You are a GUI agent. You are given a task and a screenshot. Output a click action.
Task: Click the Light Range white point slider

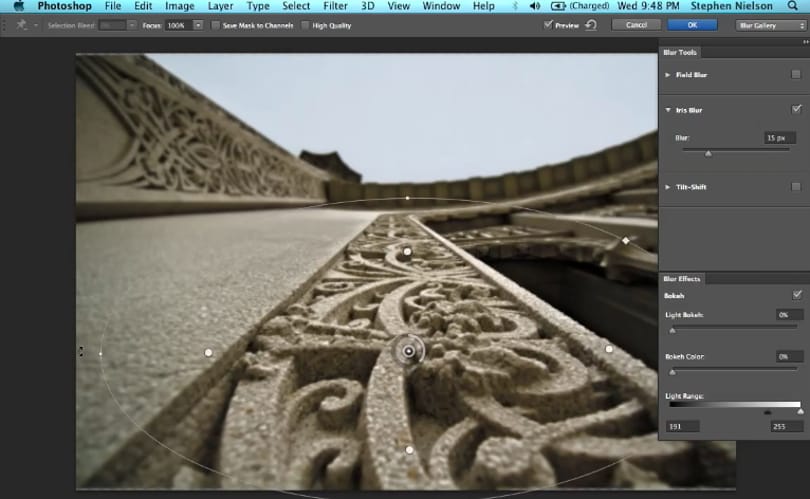tap(800, 412)
